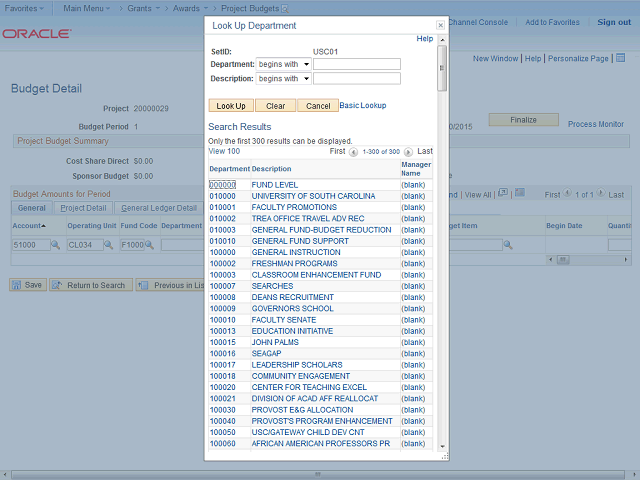Viewport: 640px width, 480px height.
Task: Switch to the Project Detail tab
Action: coord(83,208)
